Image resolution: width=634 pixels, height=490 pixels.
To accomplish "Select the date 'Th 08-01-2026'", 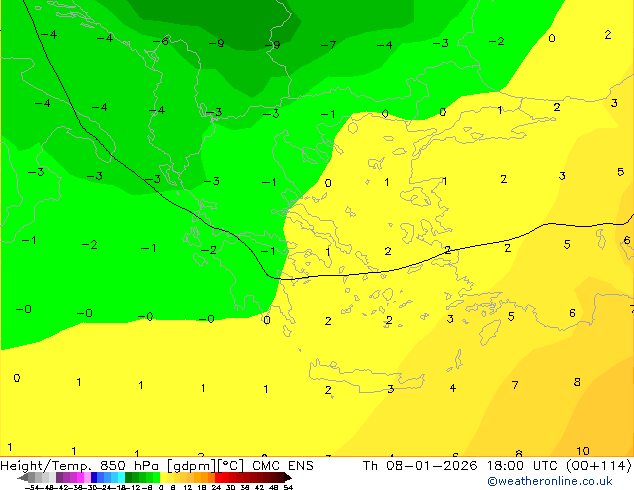I will 420,466.
